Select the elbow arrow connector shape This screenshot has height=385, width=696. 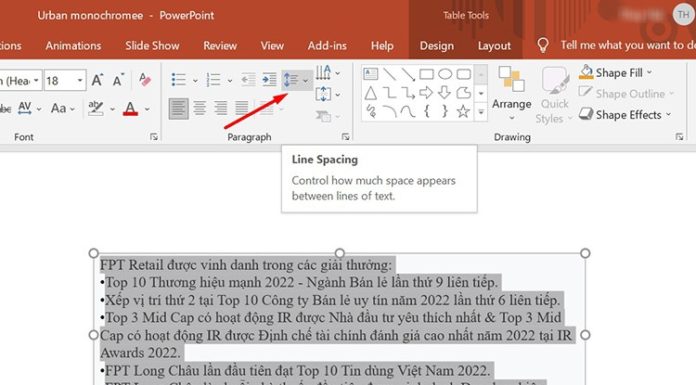click(x=408, y=93)
